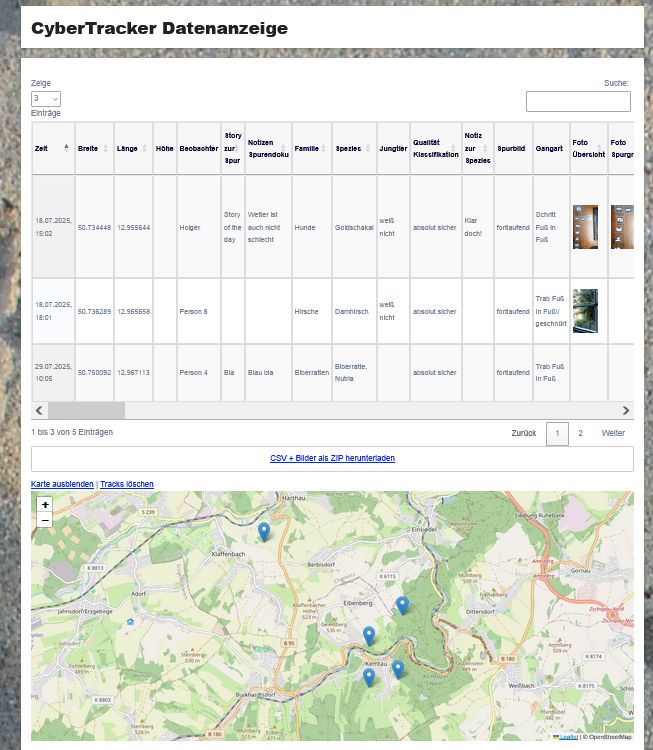The image size is (653, 750).
Task: Zoom out on the map
Action: click(x=45, y=521)
